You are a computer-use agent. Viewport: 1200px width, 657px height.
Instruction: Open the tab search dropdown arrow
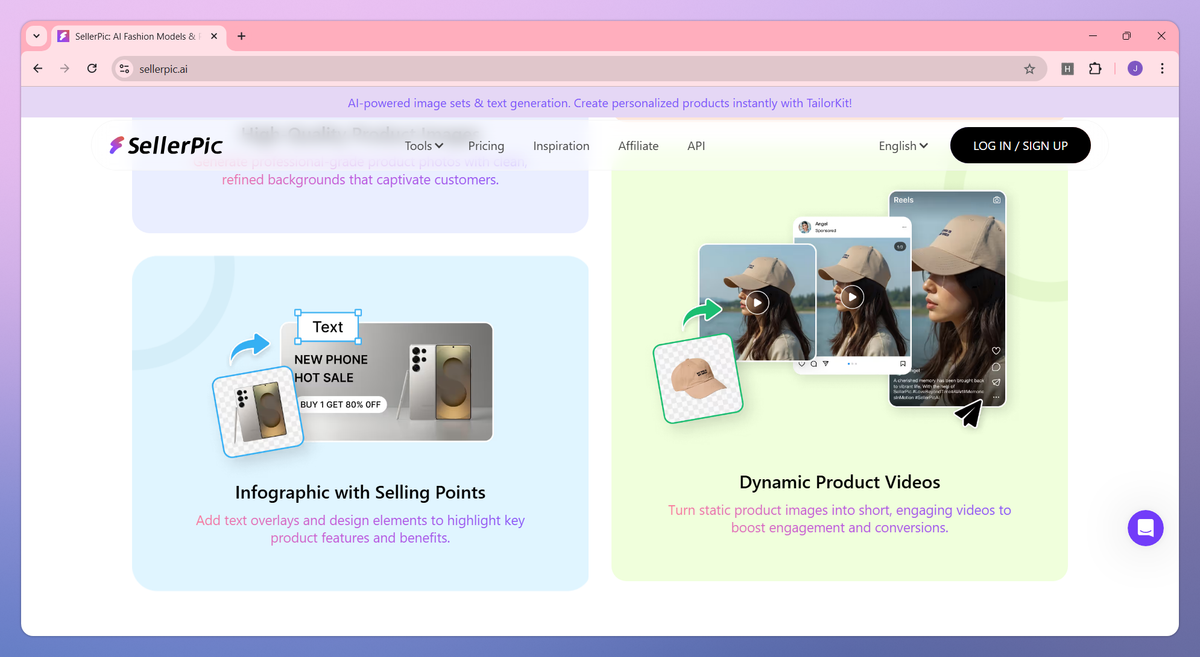point(37,36)
